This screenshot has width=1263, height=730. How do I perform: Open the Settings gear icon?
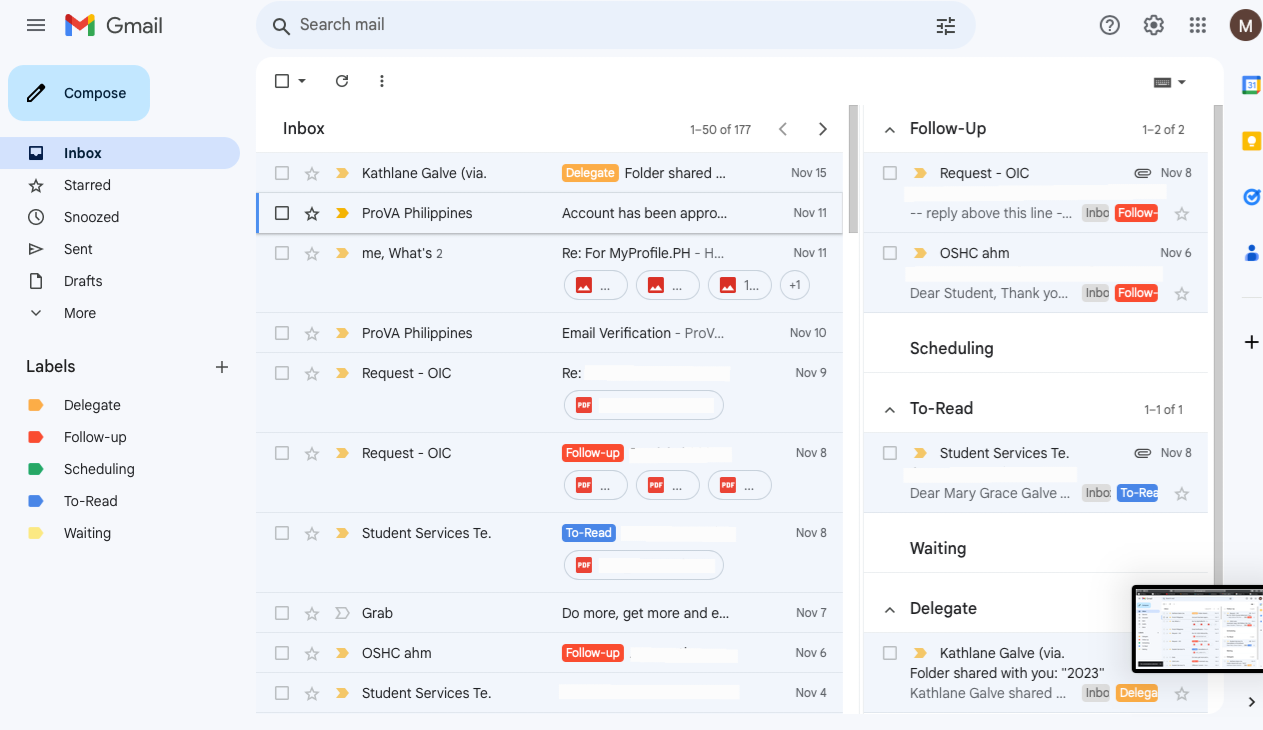[1154, 25]
